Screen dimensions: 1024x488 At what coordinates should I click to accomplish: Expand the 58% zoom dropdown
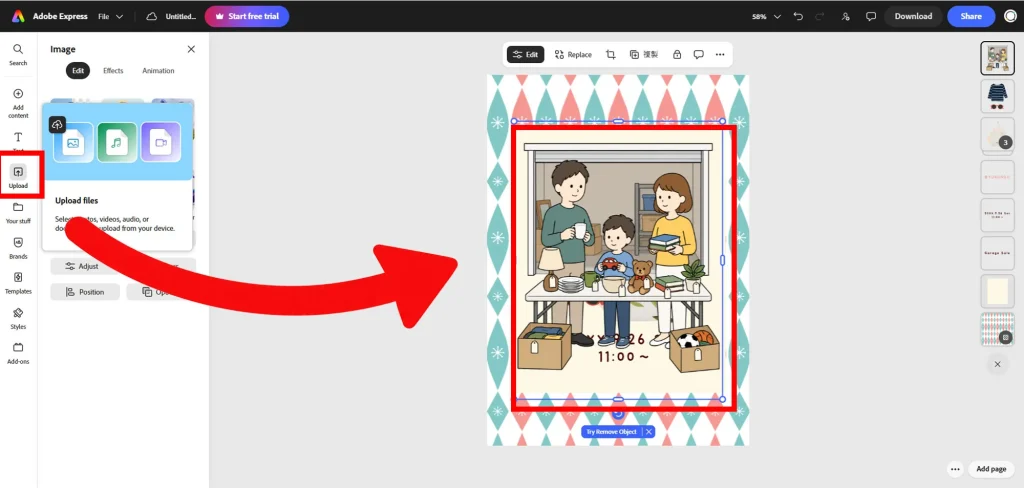766,16
